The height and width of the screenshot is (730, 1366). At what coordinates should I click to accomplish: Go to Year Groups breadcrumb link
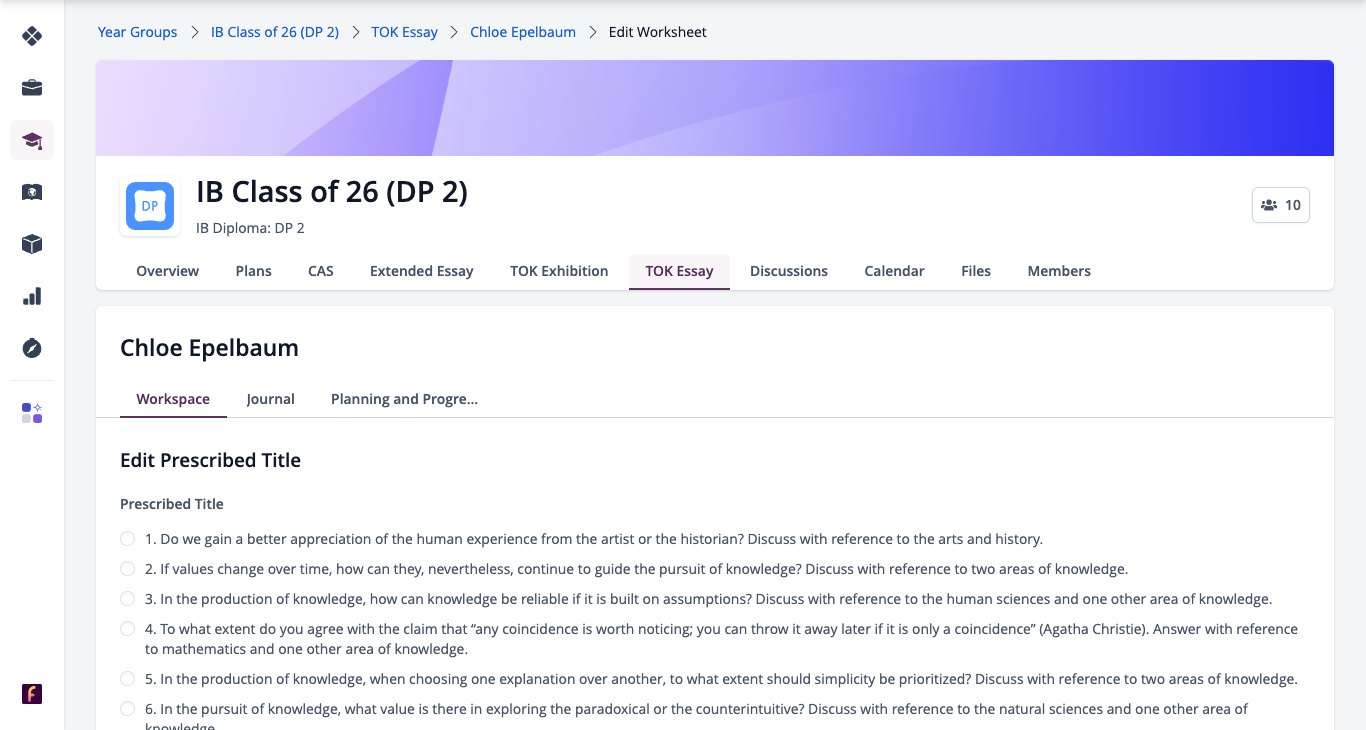coord(137,32)
